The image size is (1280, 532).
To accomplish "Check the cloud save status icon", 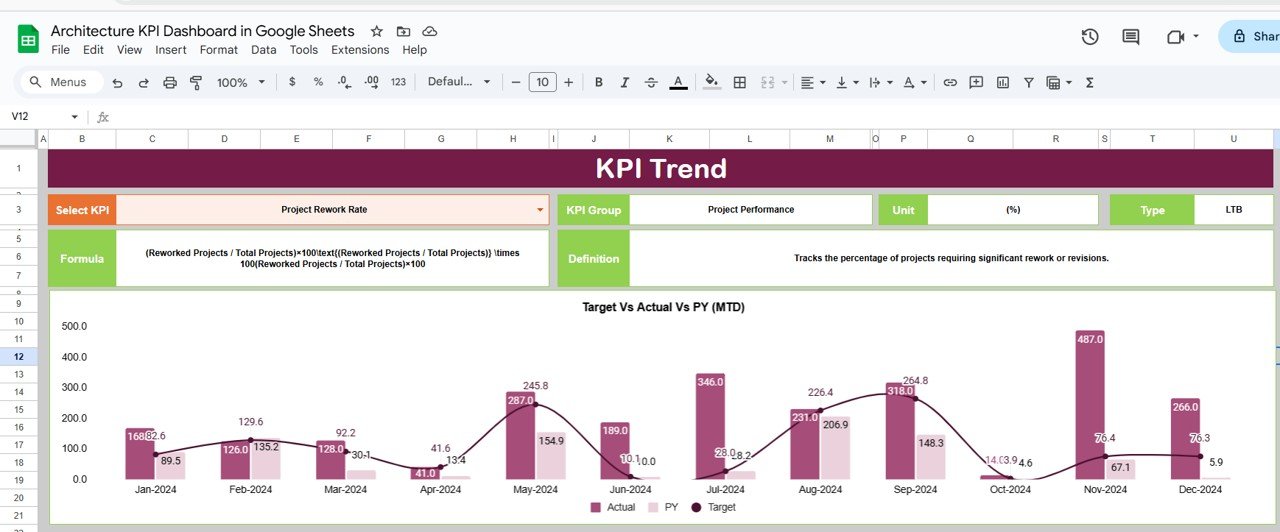I will pos(430,31).
